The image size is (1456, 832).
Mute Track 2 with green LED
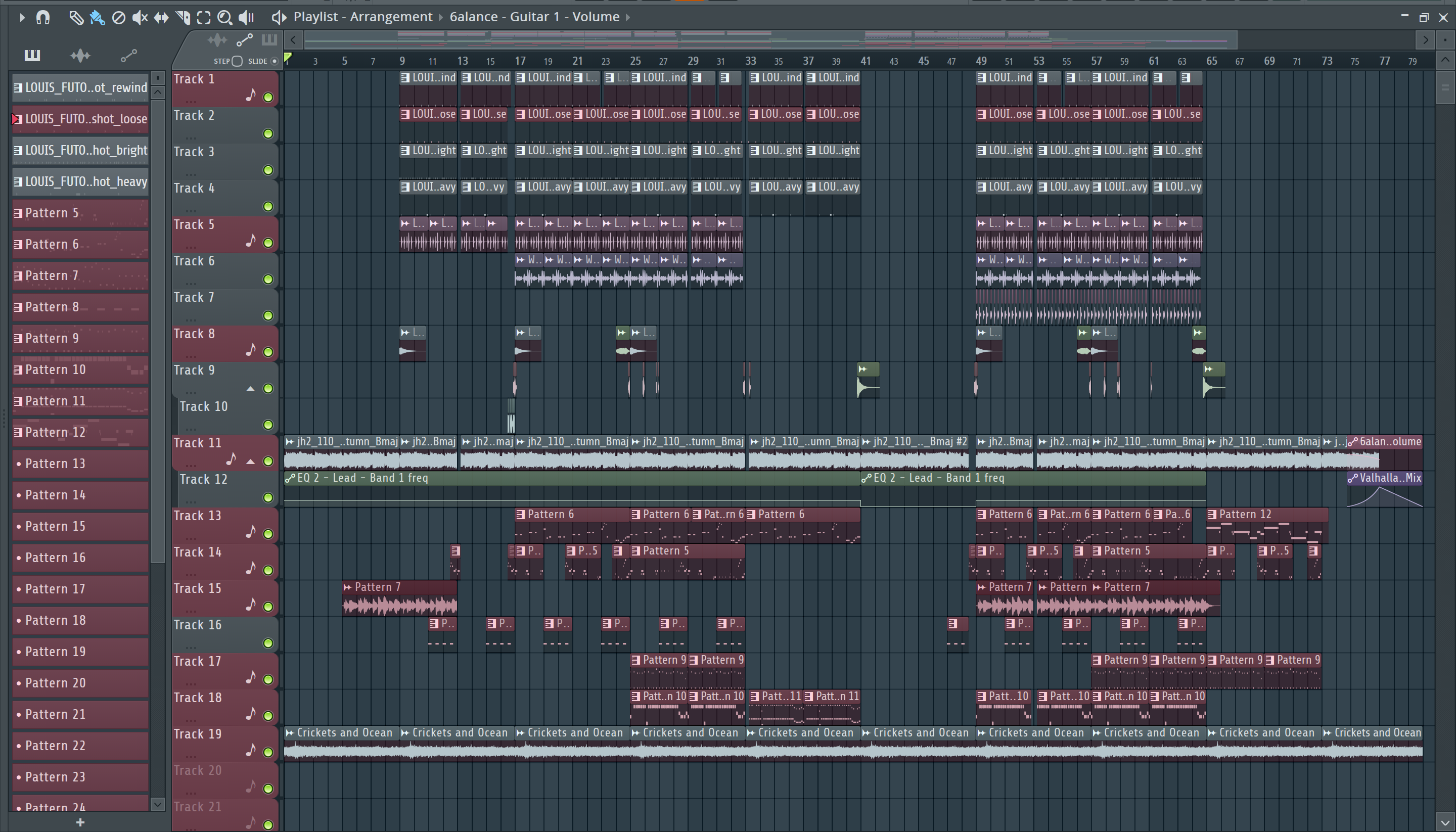tap(268, 134)
